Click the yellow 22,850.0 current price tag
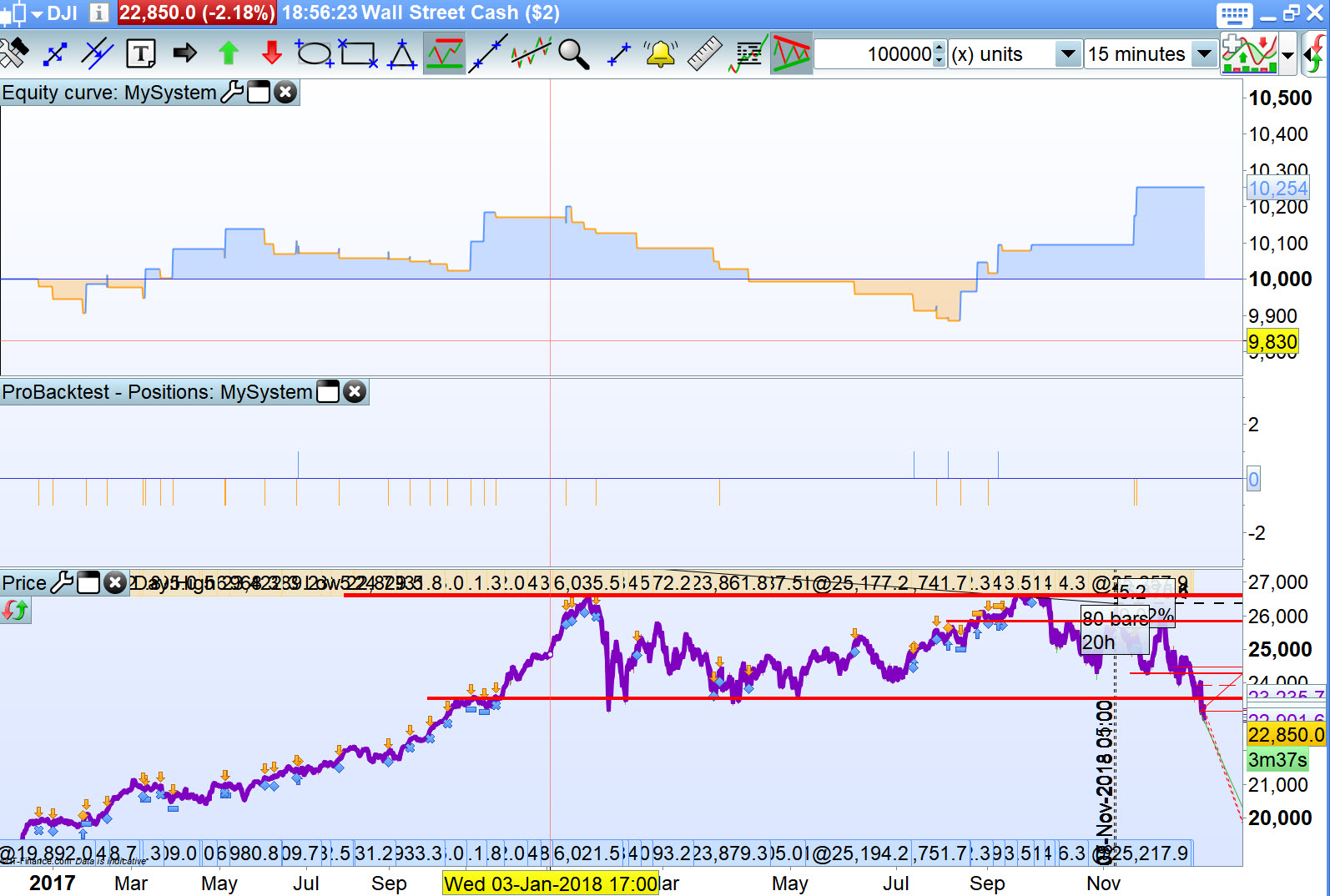Viewport: 1330px width, 896px height. [x=1286, y=734]
